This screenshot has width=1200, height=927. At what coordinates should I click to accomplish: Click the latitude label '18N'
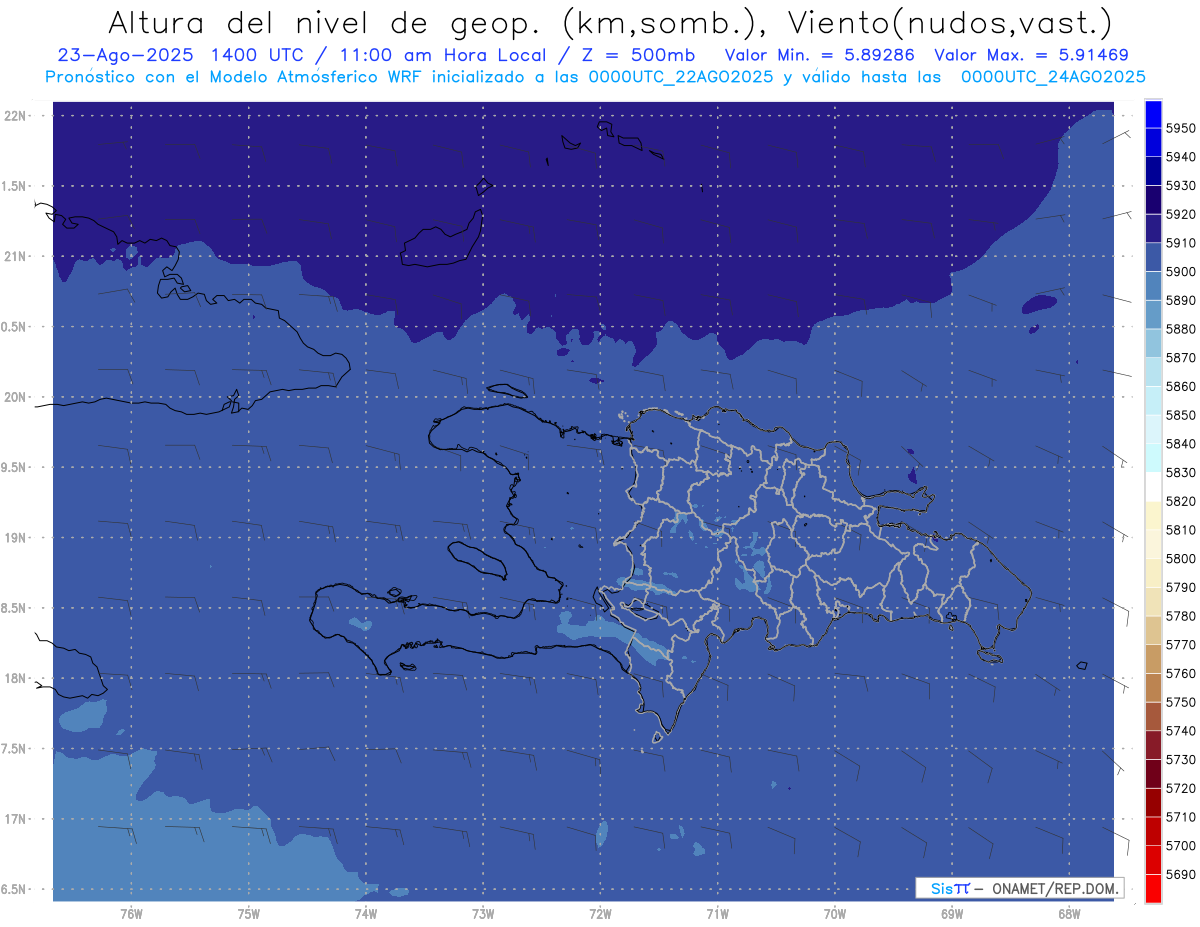[17, 678]
